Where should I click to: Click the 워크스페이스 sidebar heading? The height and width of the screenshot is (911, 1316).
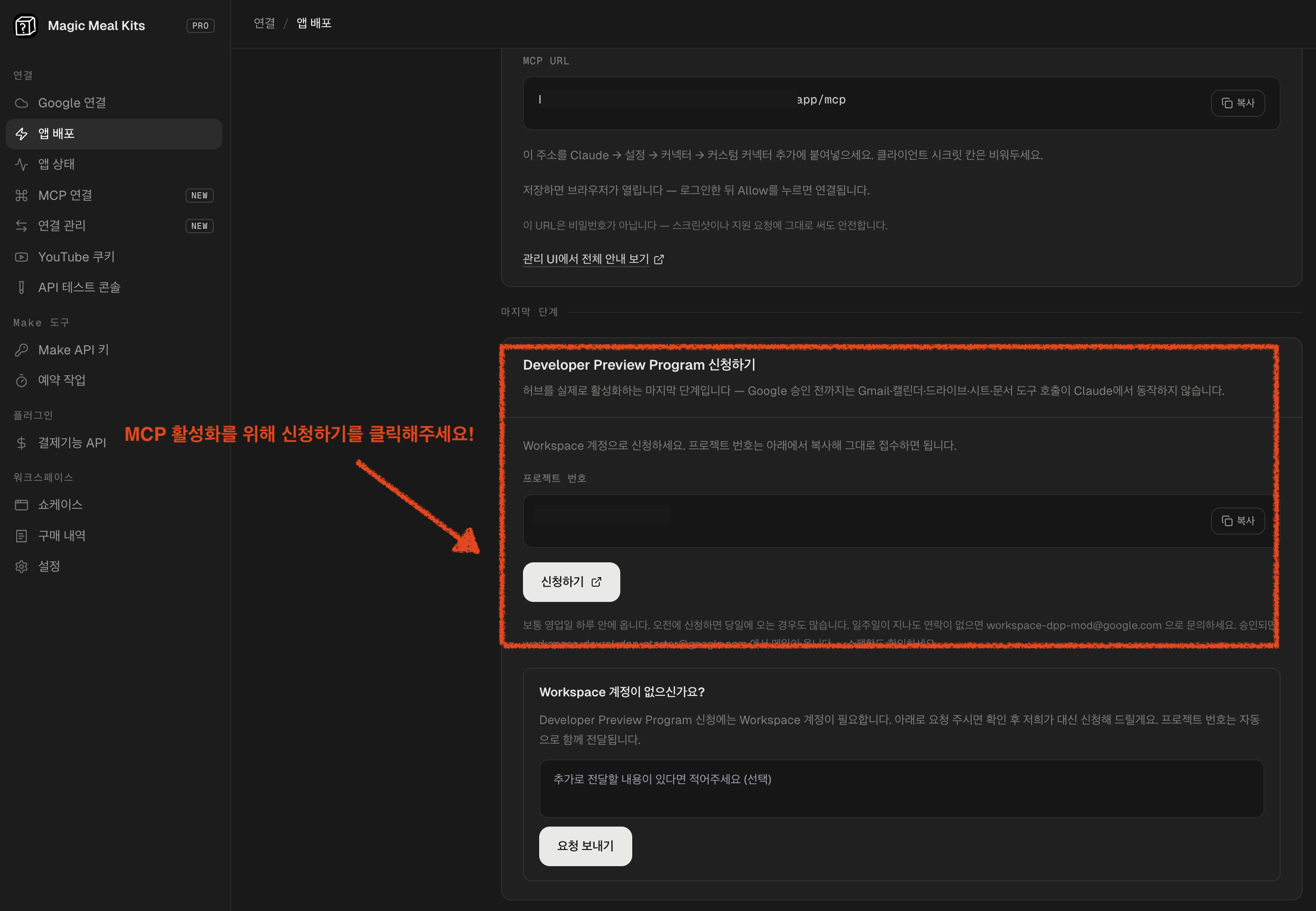click(x=43, y=478)
